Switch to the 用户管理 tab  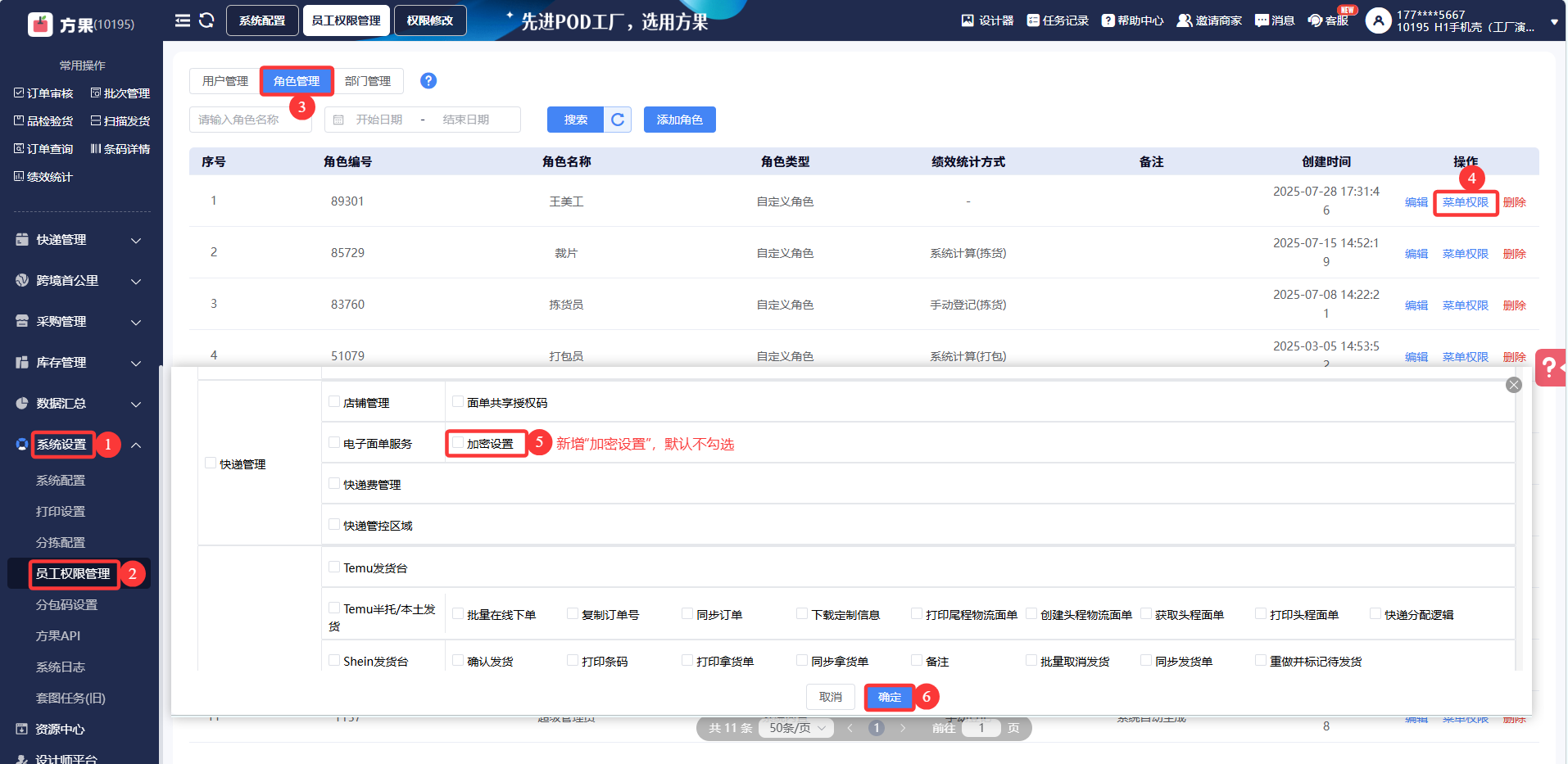coord(225,81)
